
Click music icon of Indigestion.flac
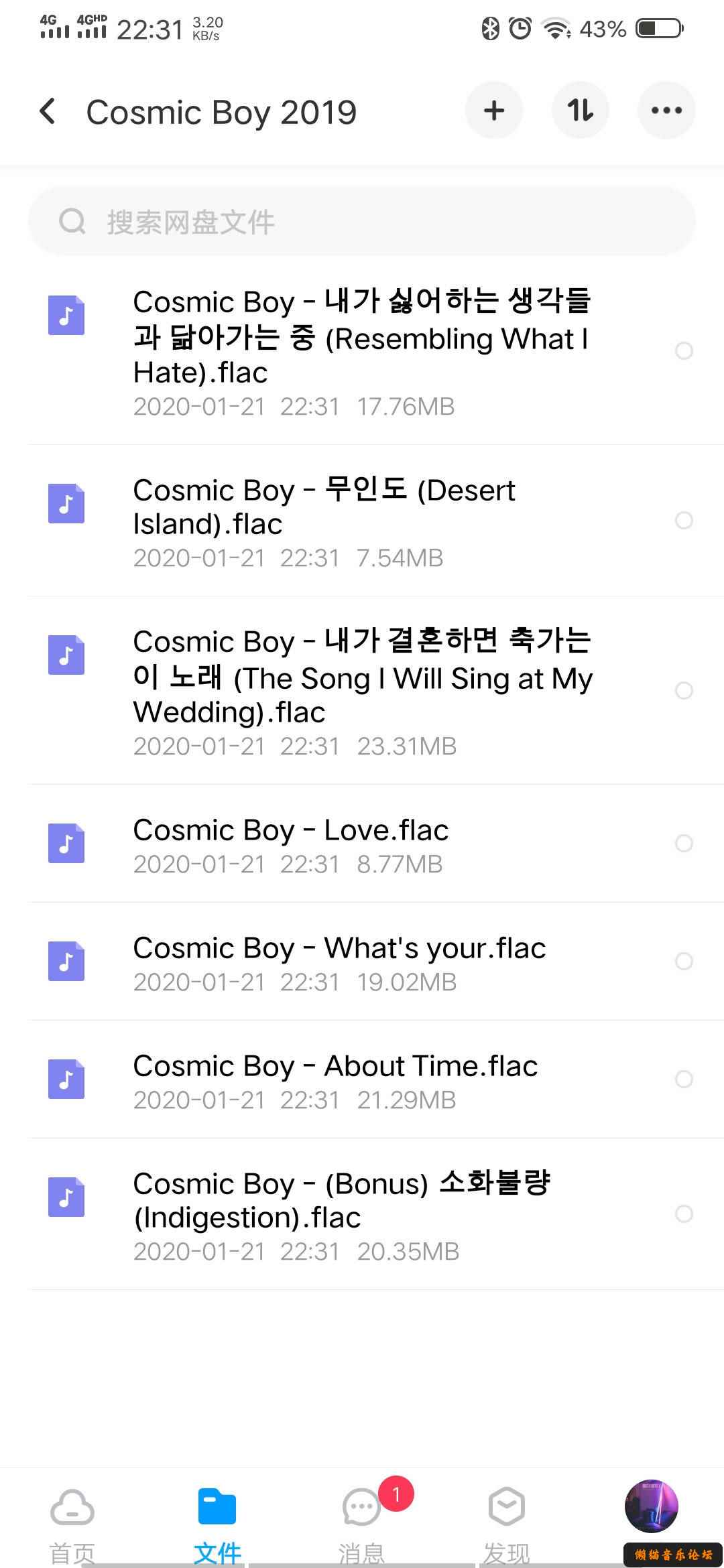click(x=66, y=1197)
